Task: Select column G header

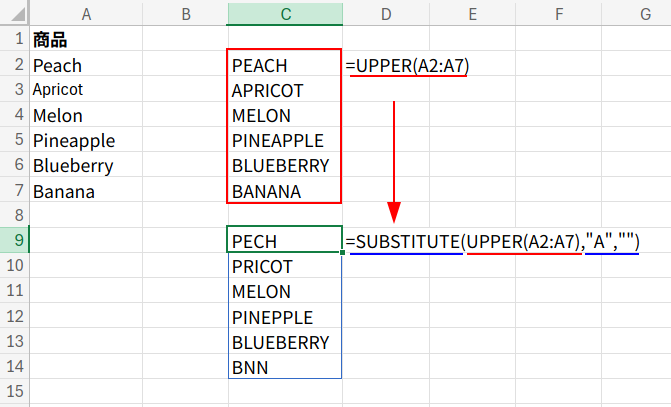Action: click(645, 14)
